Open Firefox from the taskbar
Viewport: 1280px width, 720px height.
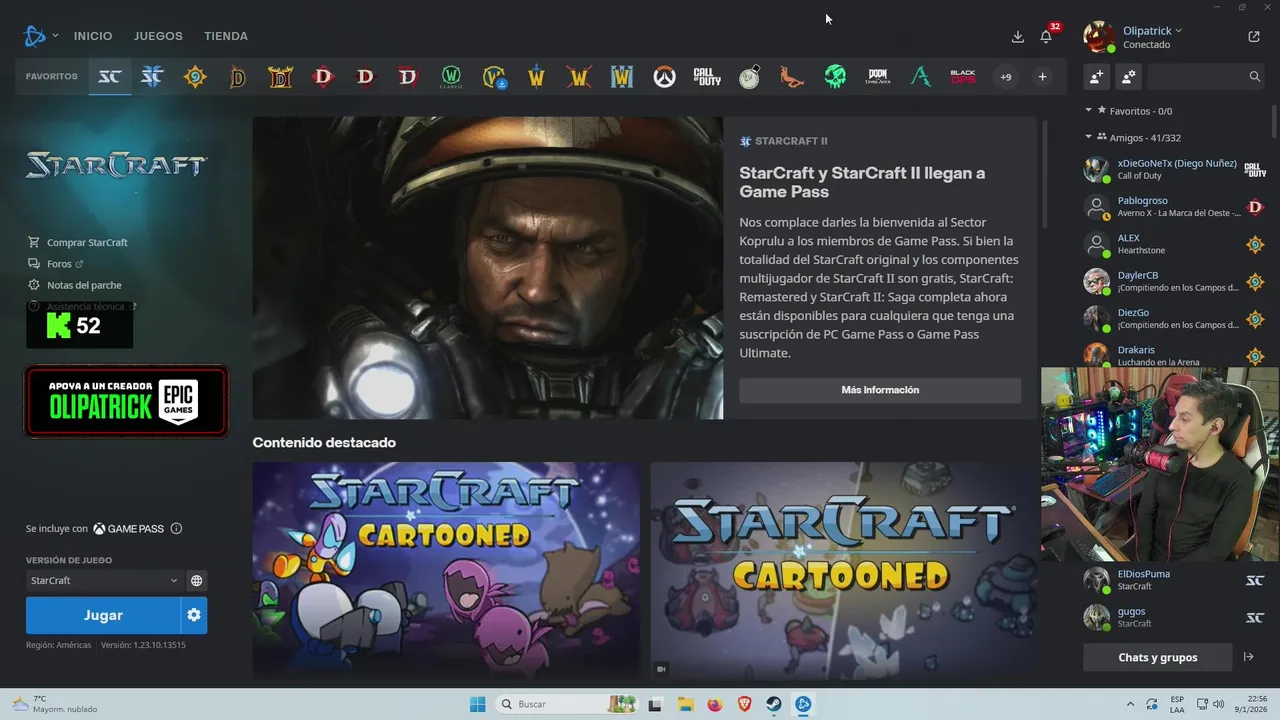714,704
